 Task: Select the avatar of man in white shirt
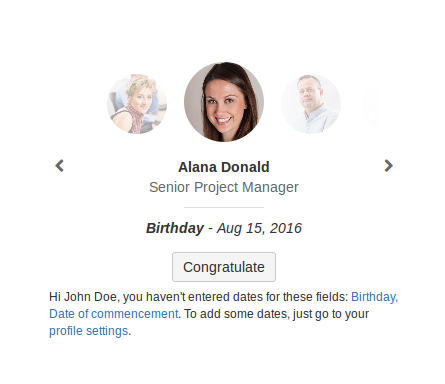point(311,104)
